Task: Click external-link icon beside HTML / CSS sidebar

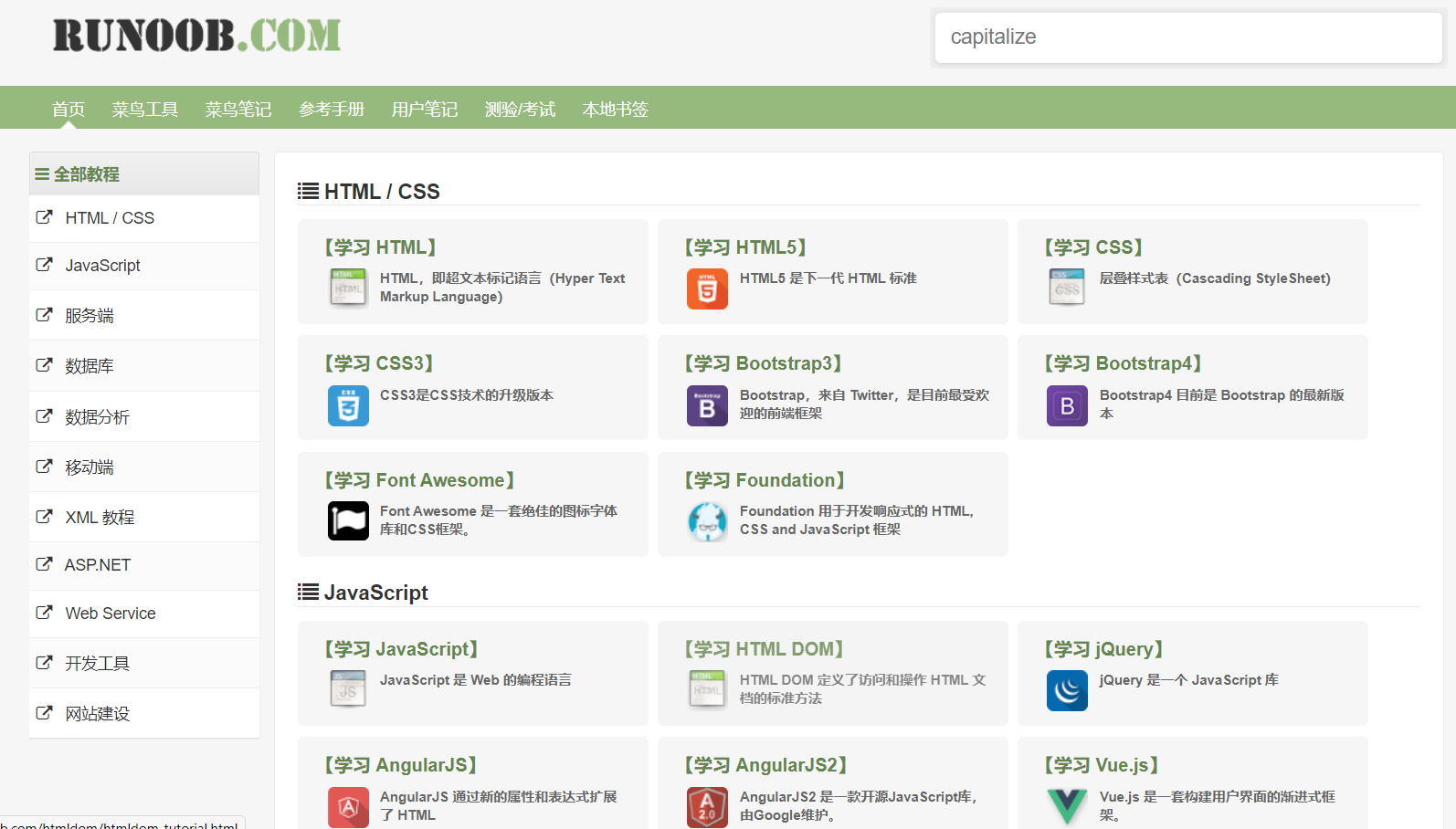Action: 44,217
